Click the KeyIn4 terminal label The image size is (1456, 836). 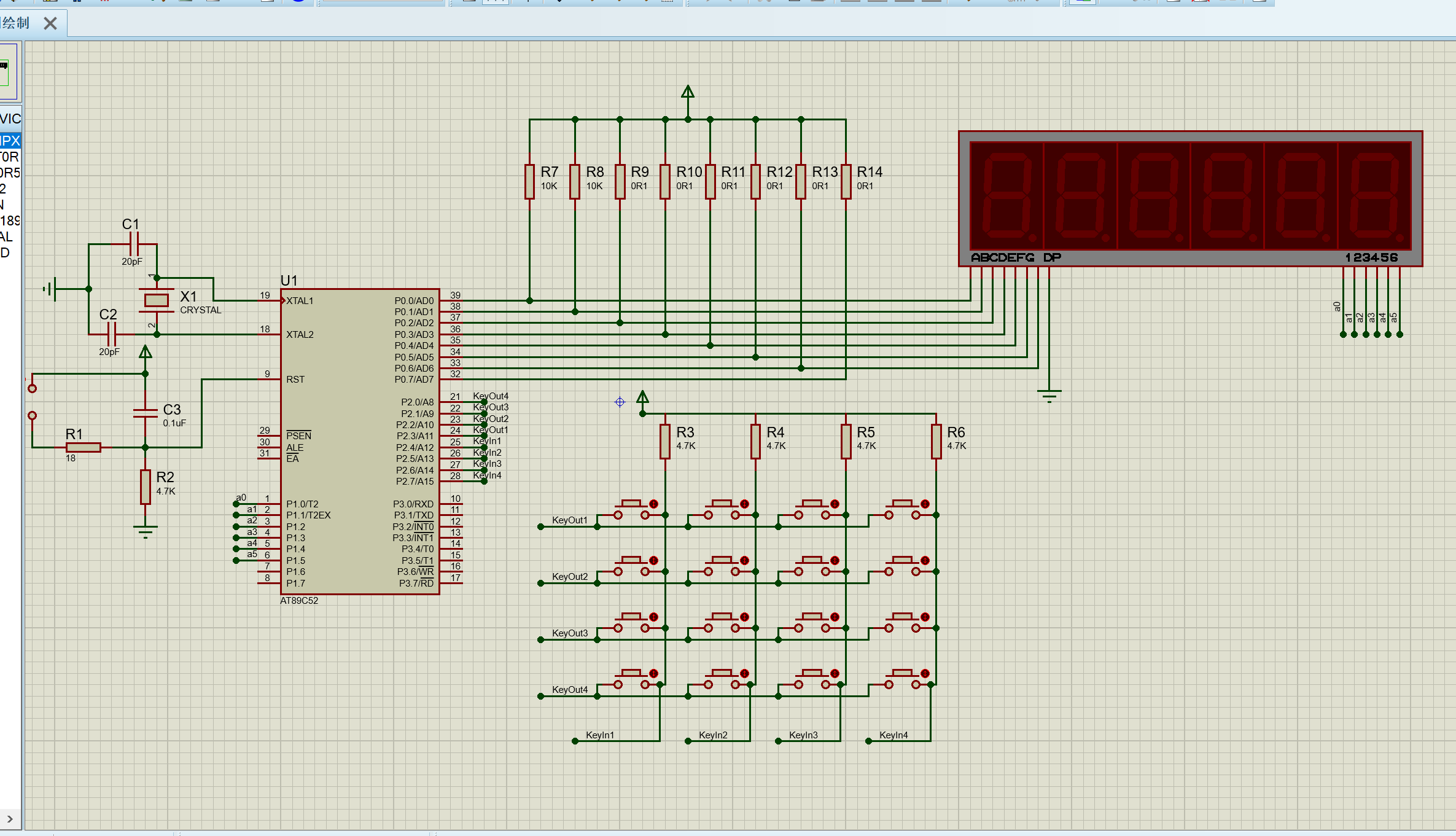click(x=893, y=735)
